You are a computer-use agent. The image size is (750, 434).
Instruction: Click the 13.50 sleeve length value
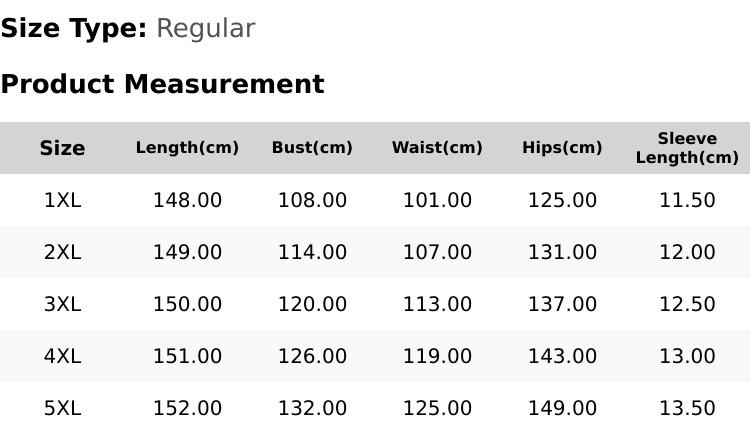(x=687, y=409)
